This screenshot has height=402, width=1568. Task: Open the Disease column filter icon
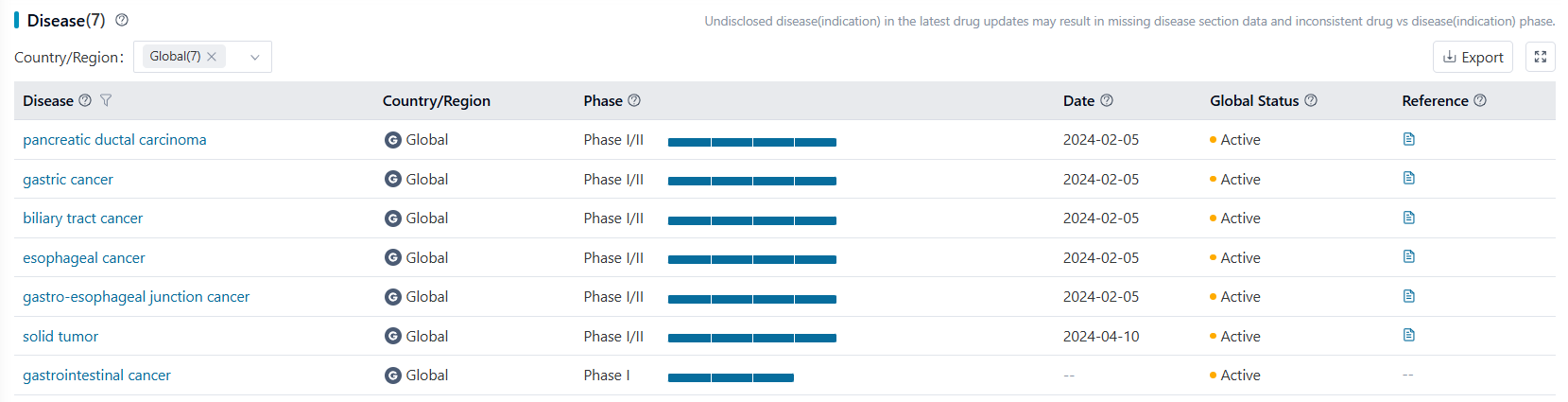click(x=106, y=100)
